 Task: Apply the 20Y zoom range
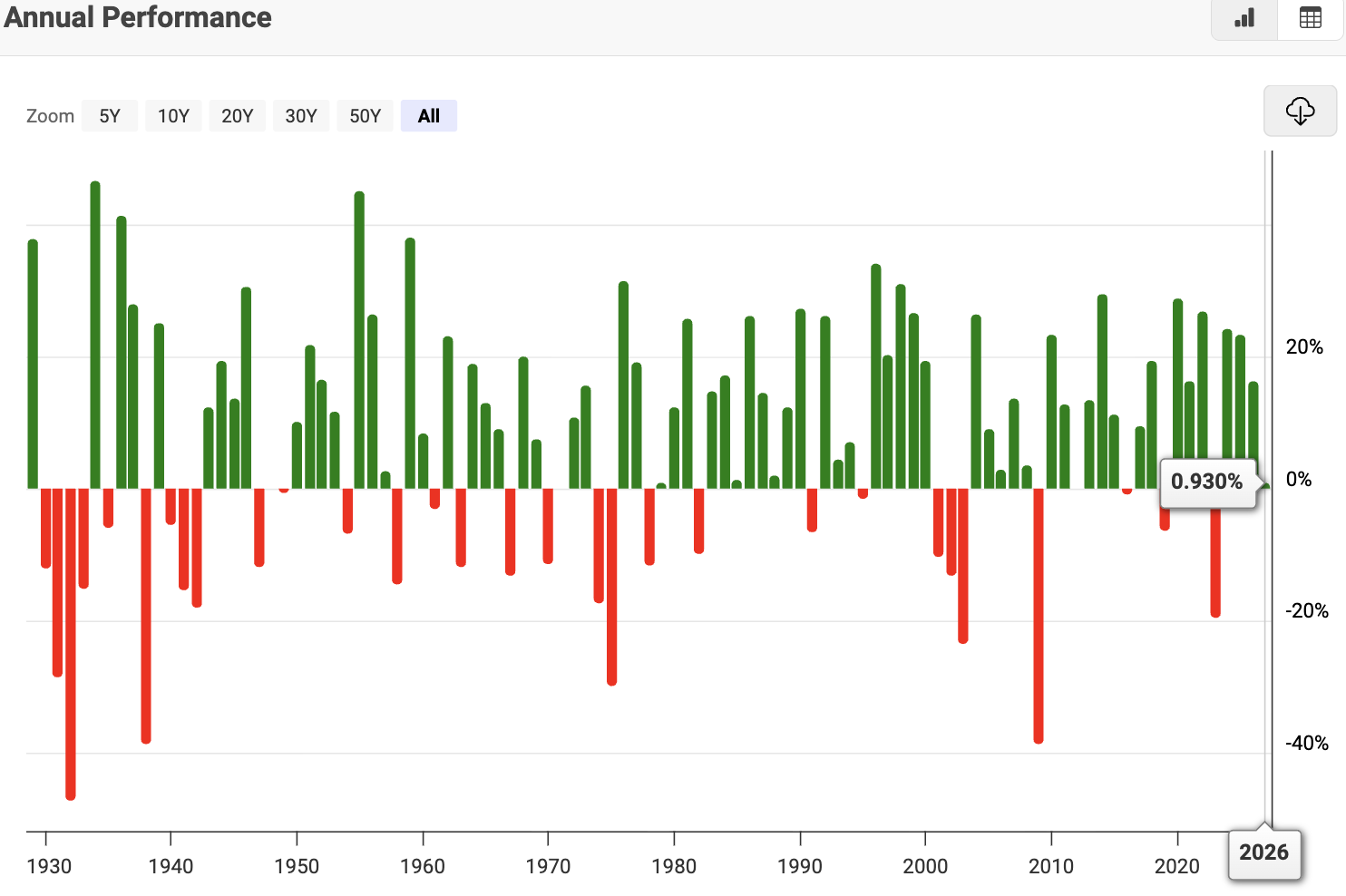pyautogui.click(x=237, y=115)
